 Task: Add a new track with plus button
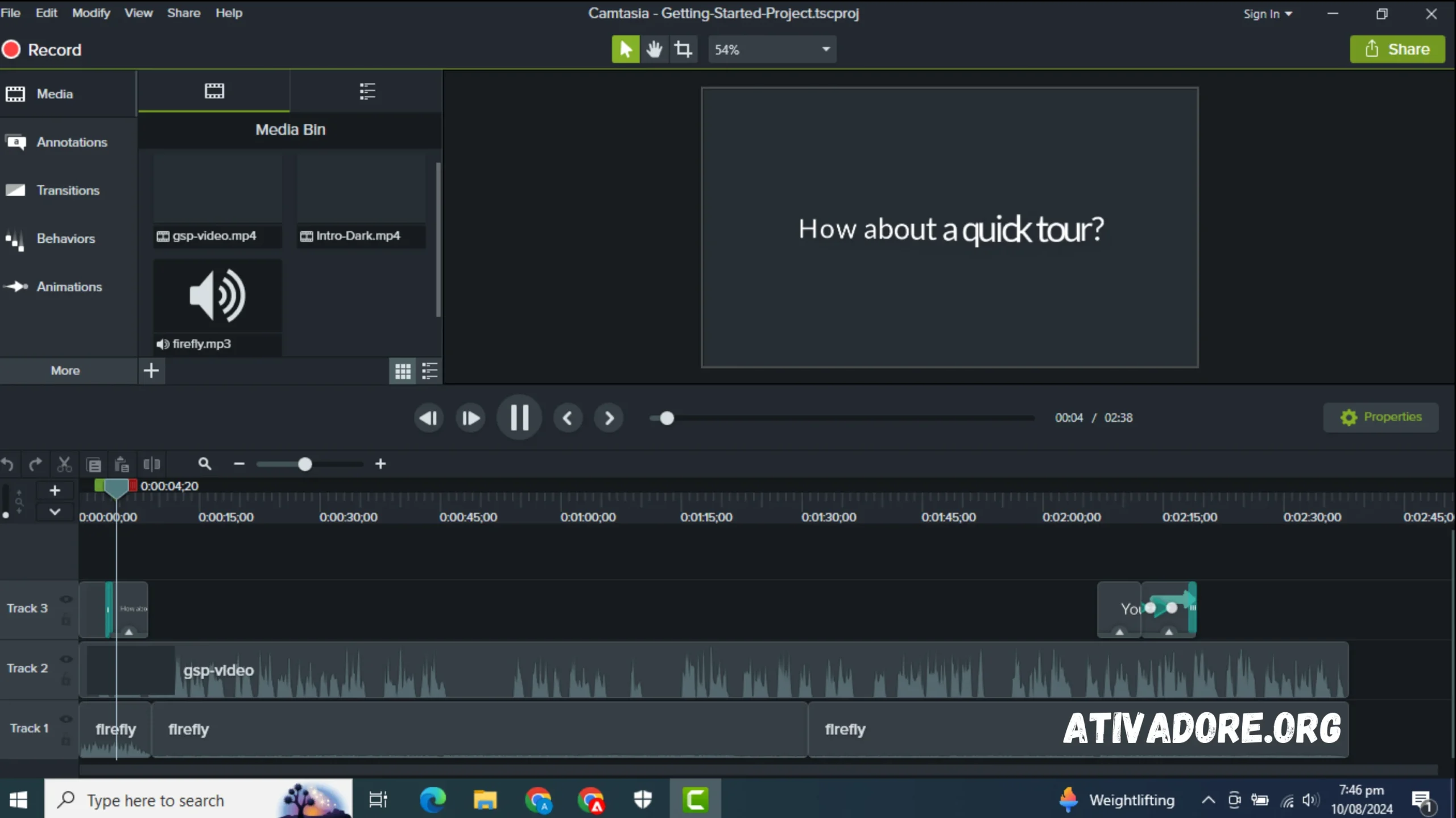tap(55, 491)
